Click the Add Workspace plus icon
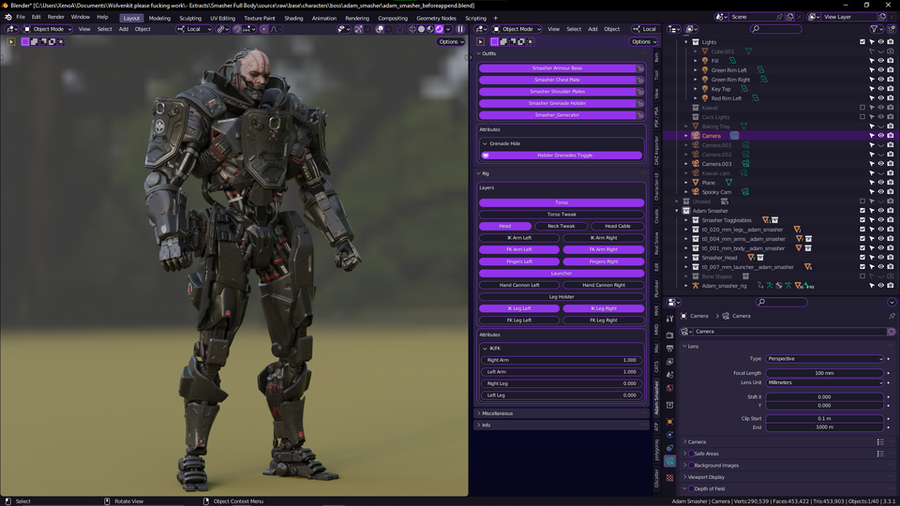900x506 pixels. (495, 18)
